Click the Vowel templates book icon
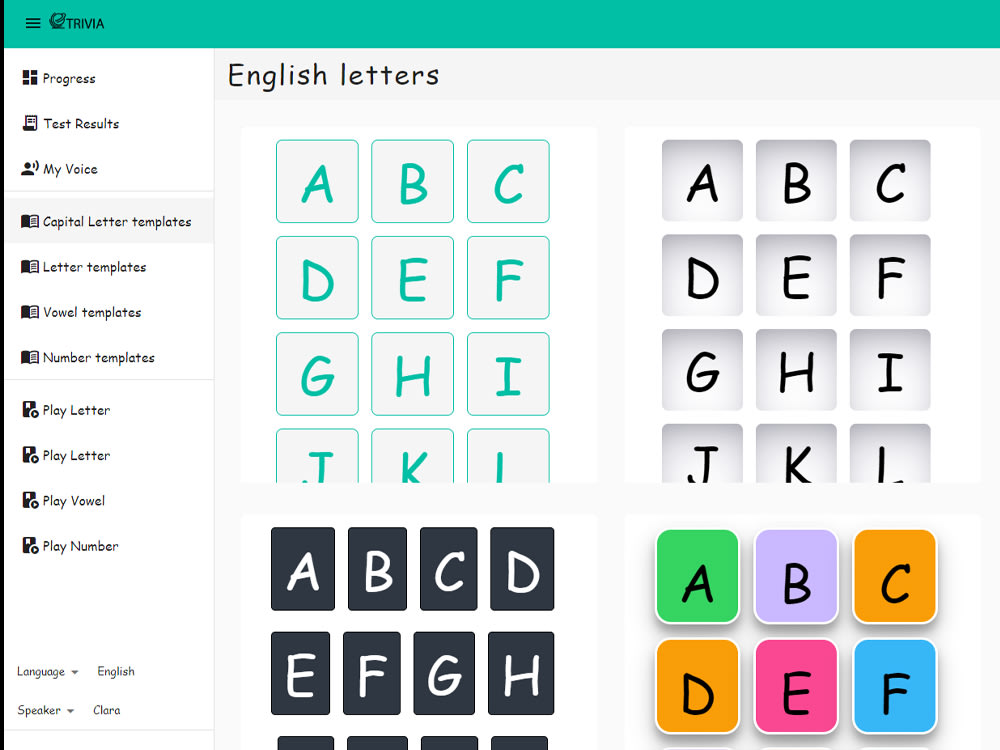1000x750 pixels. pyautogui.click(x=29, y=312)
